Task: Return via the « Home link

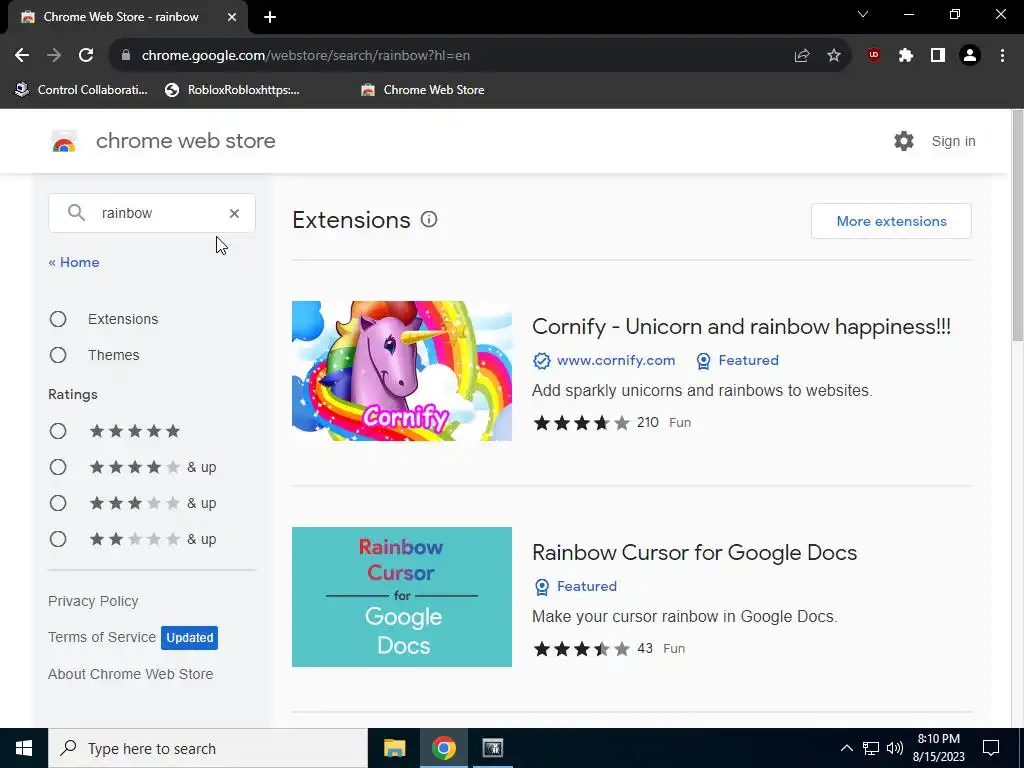Action: pos(74,263)
